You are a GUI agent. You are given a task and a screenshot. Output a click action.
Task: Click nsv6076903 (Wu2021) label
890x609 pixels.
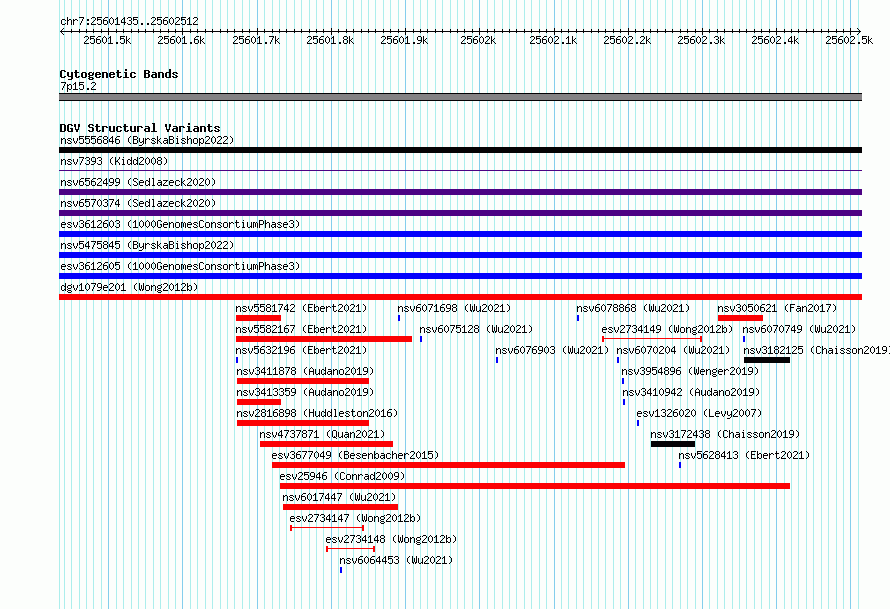[552, 350]
